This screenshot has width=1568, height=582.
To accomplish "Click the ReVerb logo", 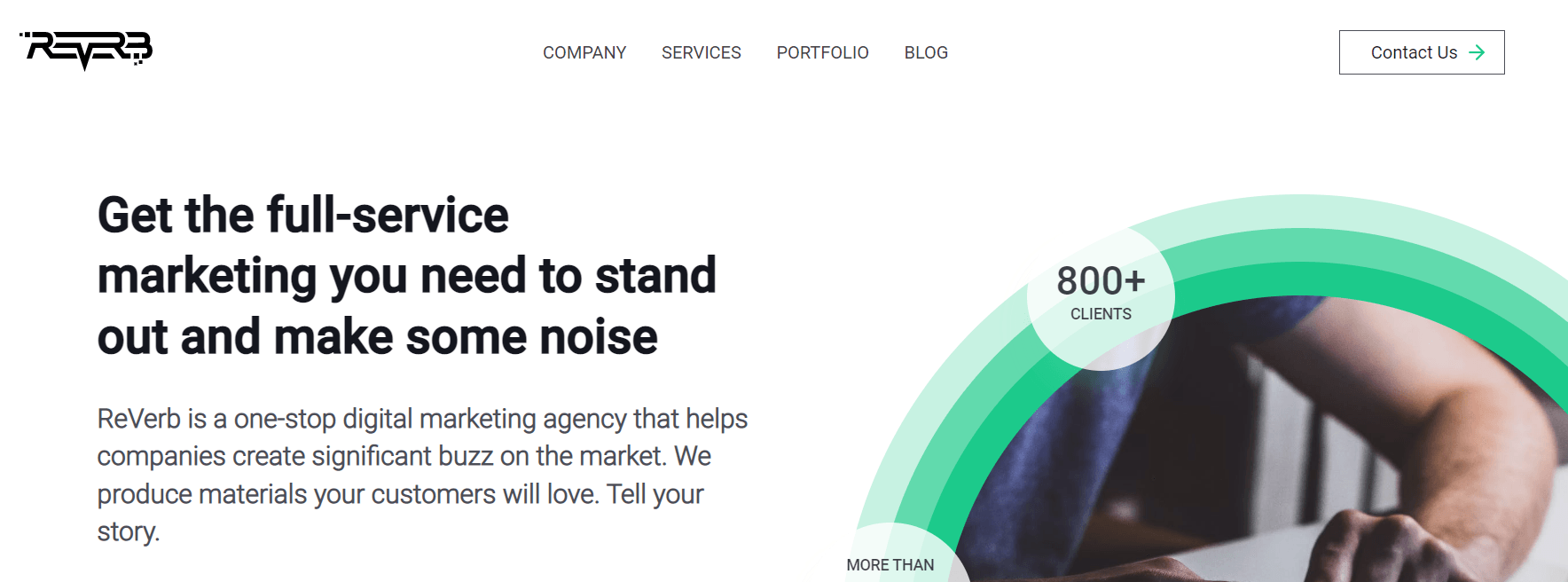I will pos(86,51).
